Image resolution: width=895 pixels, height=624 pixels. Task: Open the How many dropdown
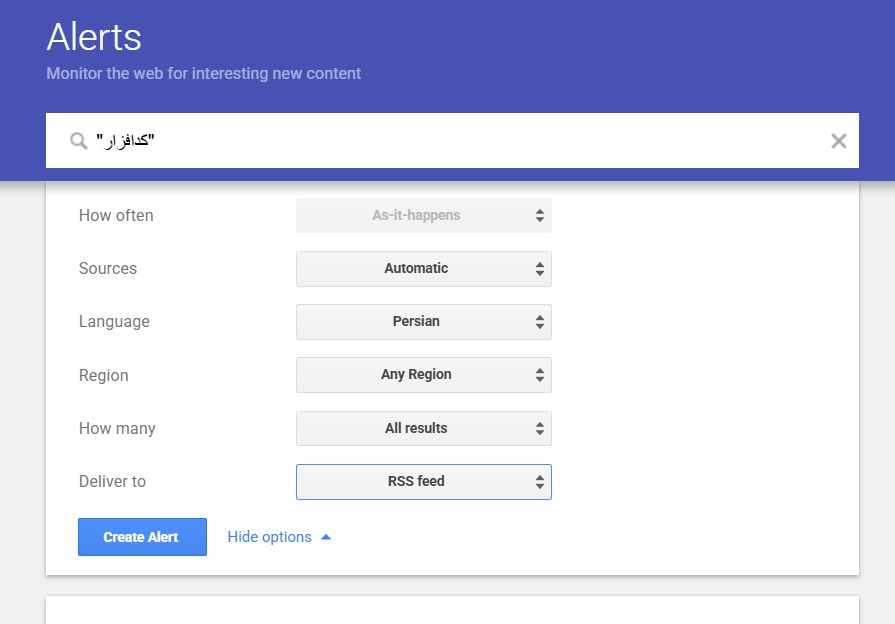click(x=424, y=428)
